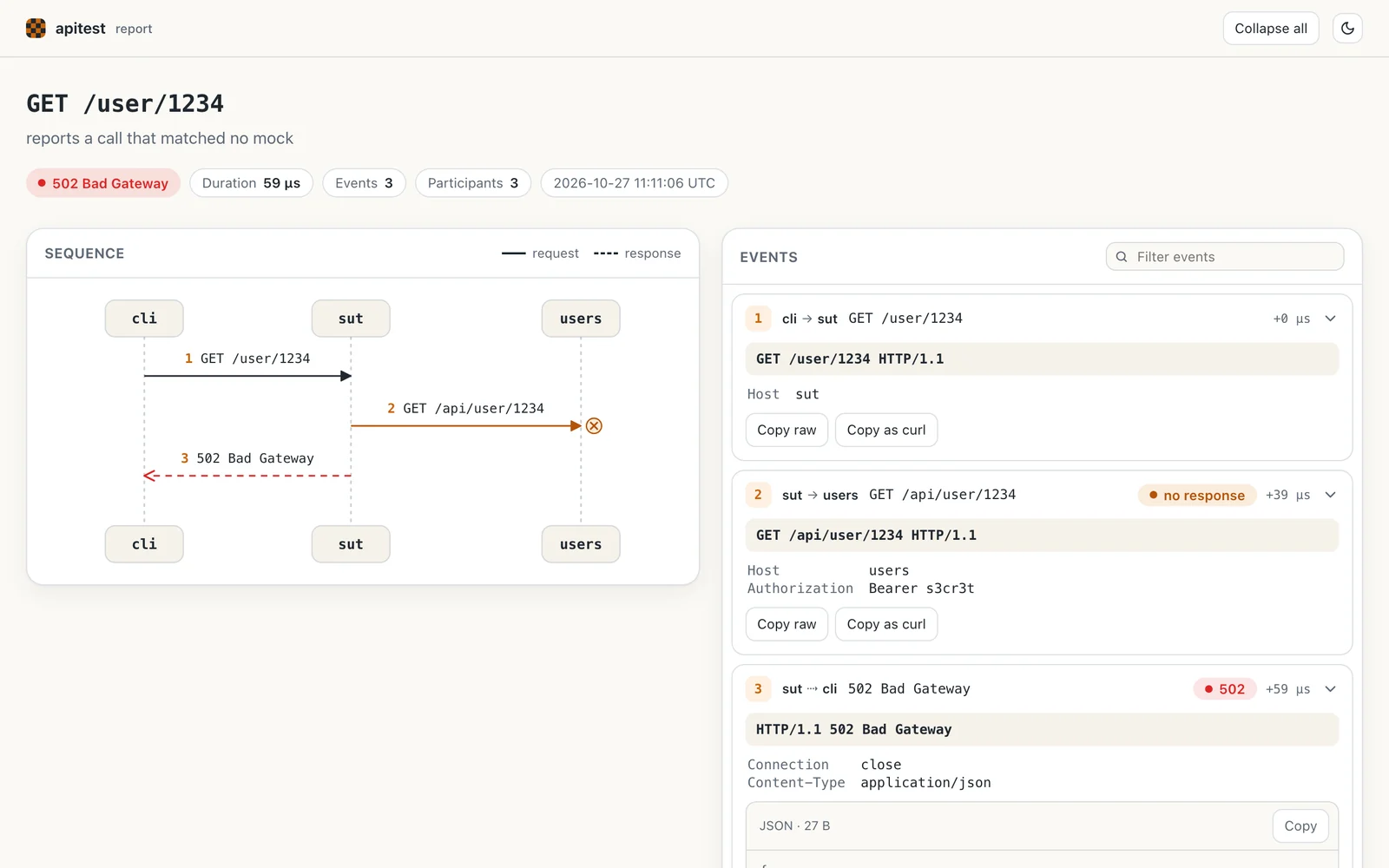Collapse event 2 sut to users chevron

[x=1330, y=495]
